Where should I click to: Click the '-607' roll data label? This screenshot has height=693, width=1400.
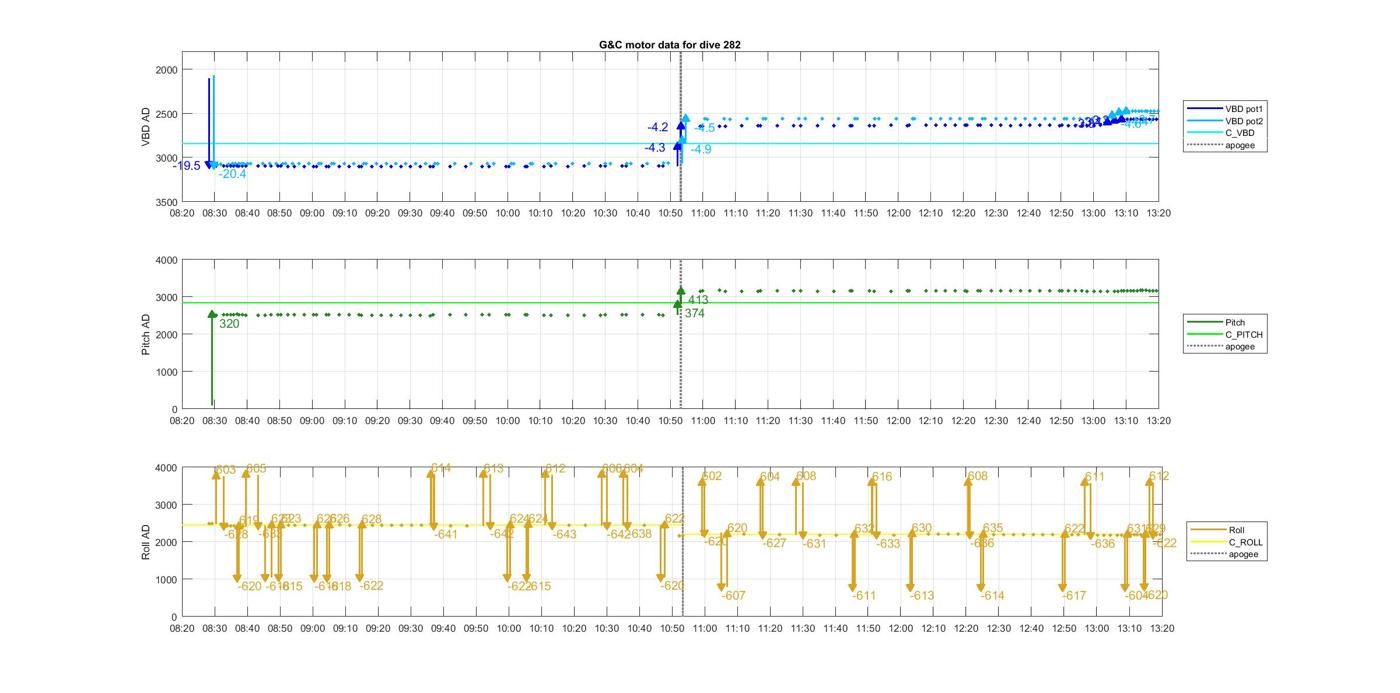click(733, 596)
